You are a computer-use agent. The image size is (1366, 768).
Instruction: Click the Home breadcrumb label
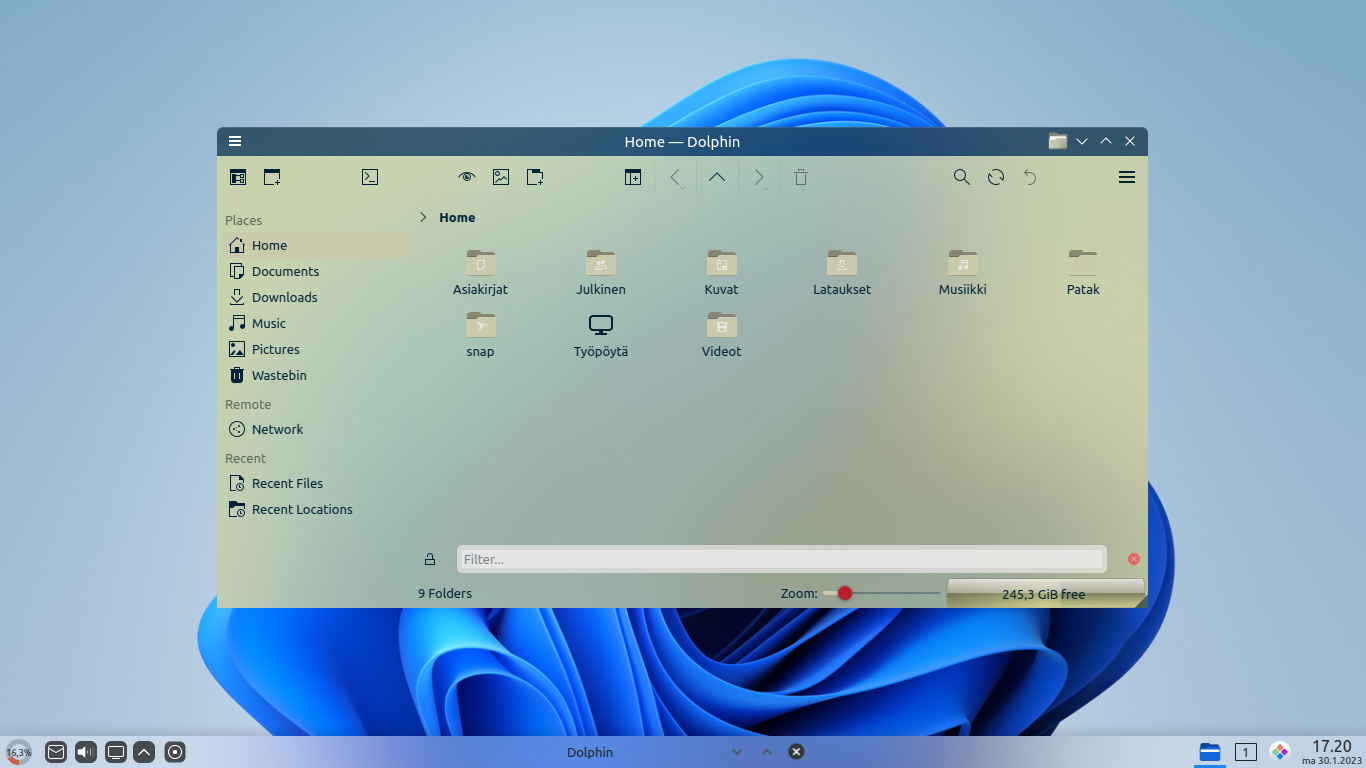pos(457,217)
